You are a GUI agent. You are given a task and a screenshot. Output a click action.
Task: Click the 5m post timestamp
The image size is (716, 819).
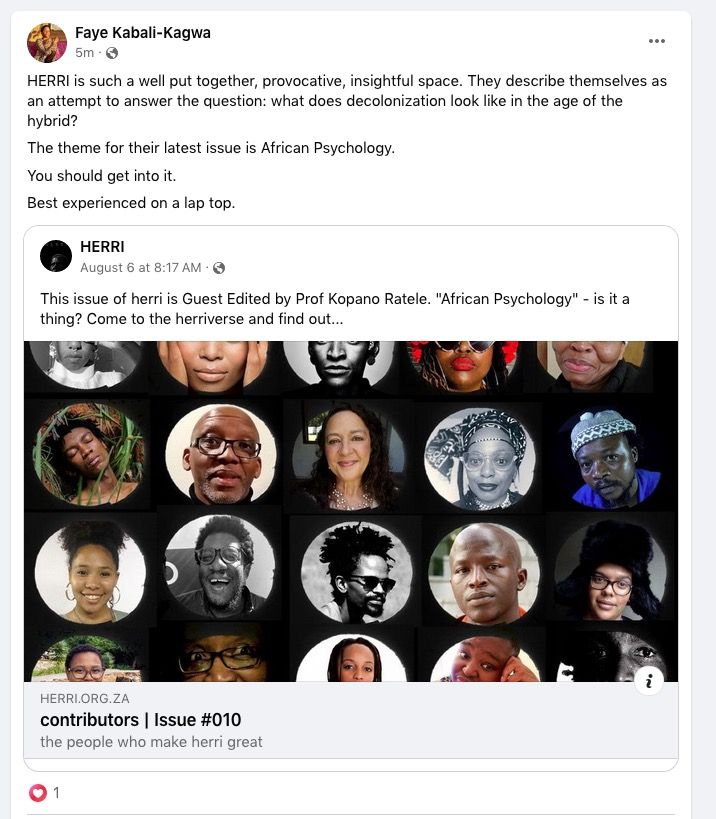tap(84, 53)
